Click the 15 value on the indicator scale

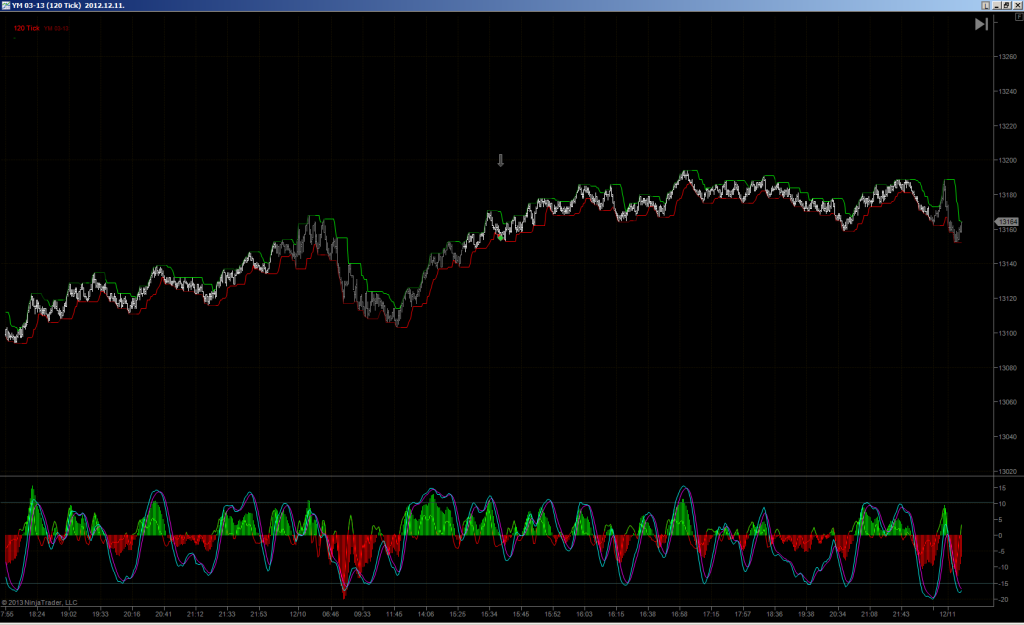[x=1002, y=488]
